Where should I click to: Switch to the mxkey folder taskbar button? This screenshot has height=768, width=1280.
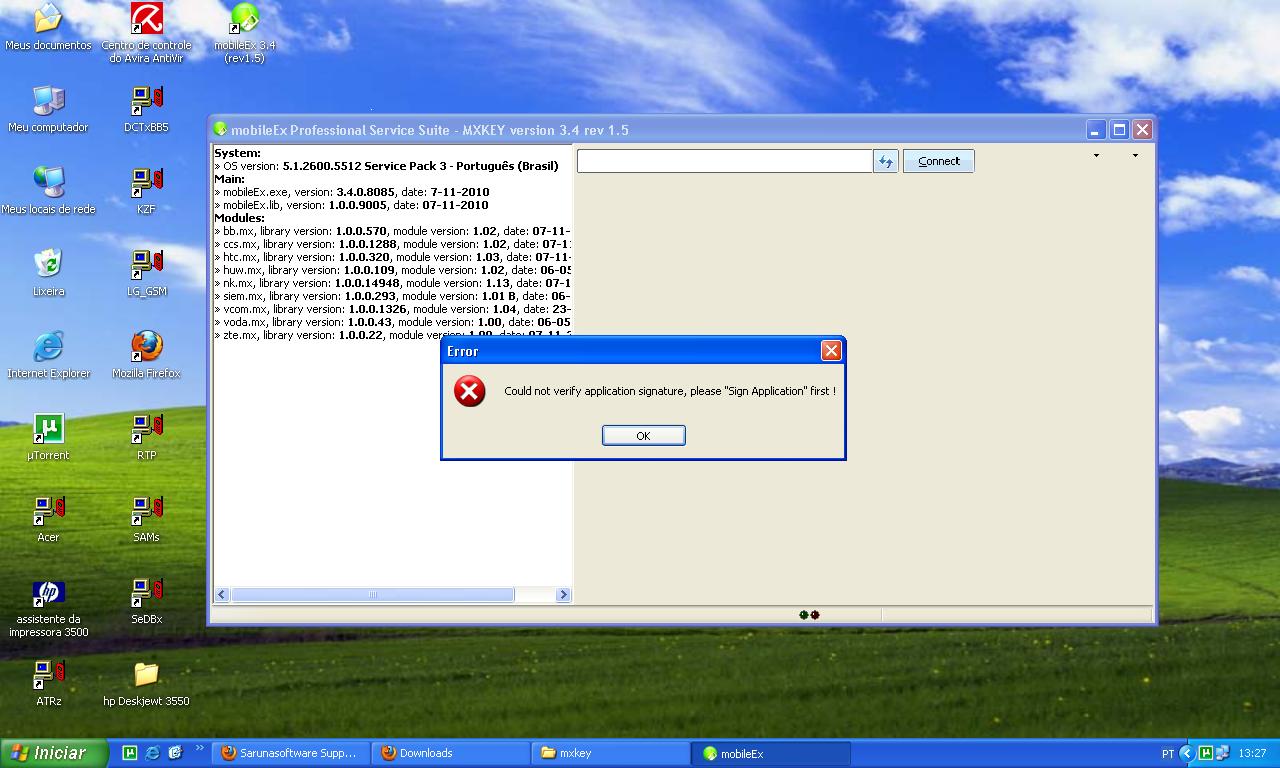(610, 753)
